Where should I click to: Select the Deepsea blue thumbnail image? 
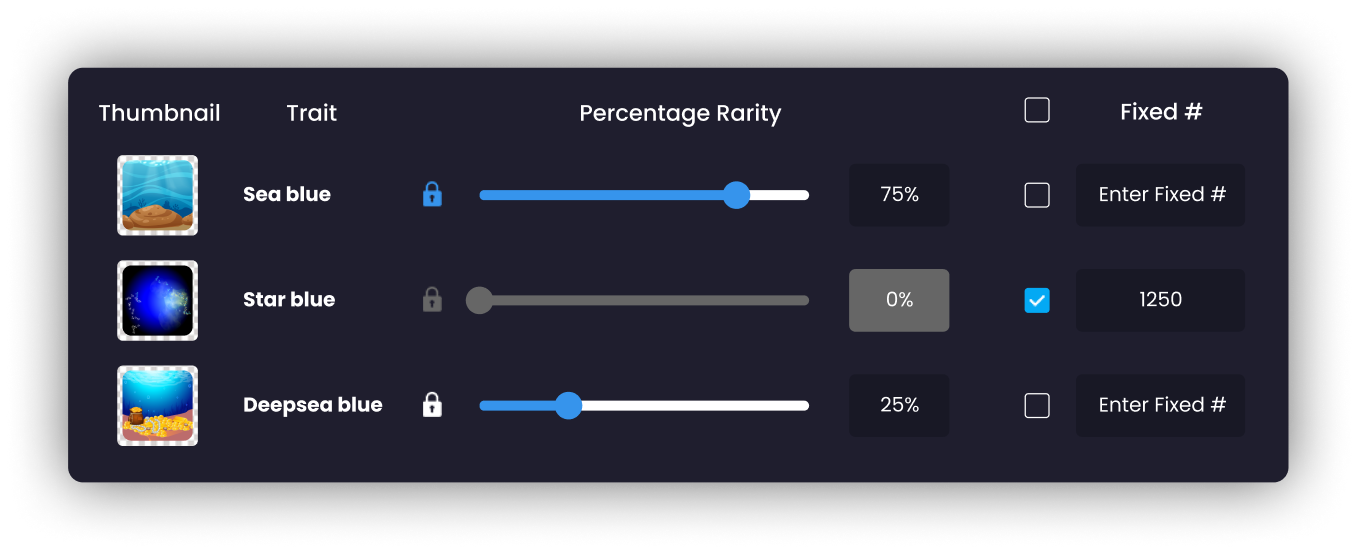pyautogui.click(x=157, y=405)
